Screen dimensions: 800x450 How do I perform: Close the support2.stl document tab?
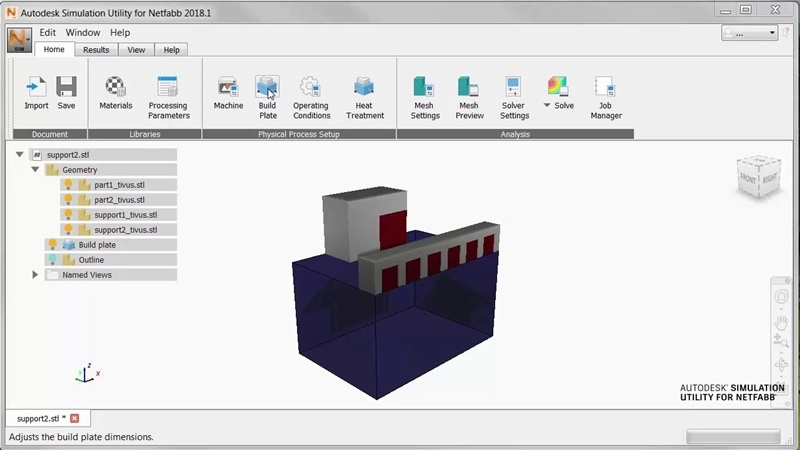74,418
